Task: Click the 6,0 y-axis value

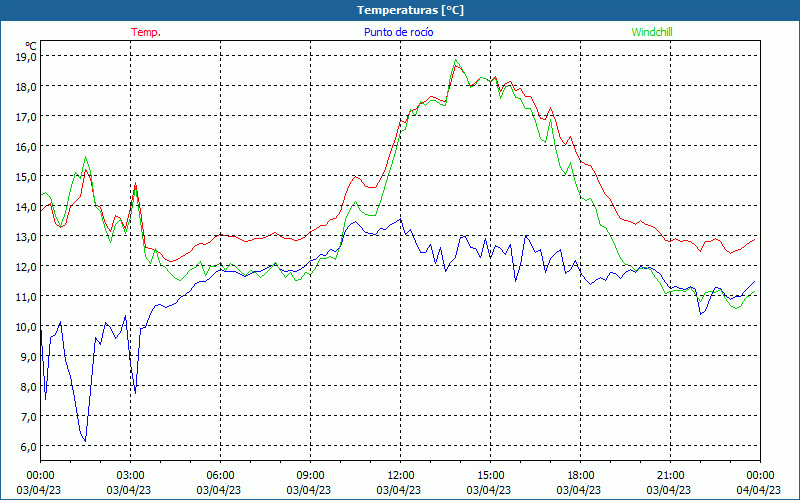Action: tap(29, 446)
